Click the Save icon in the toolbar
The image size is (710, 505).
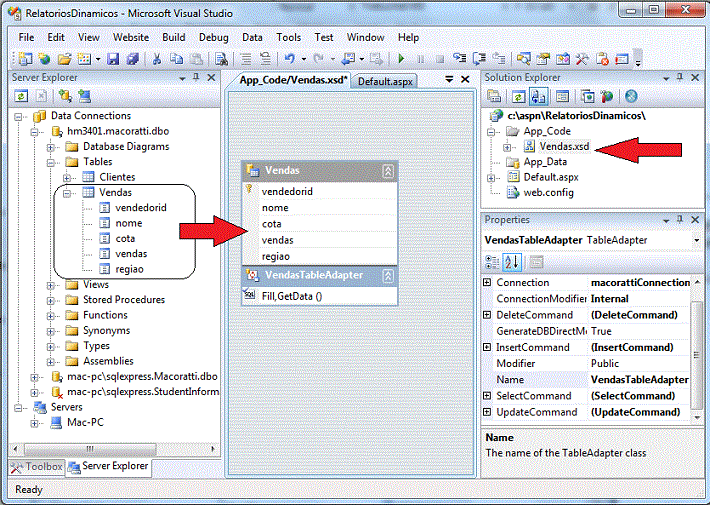[x=113, y=60]
